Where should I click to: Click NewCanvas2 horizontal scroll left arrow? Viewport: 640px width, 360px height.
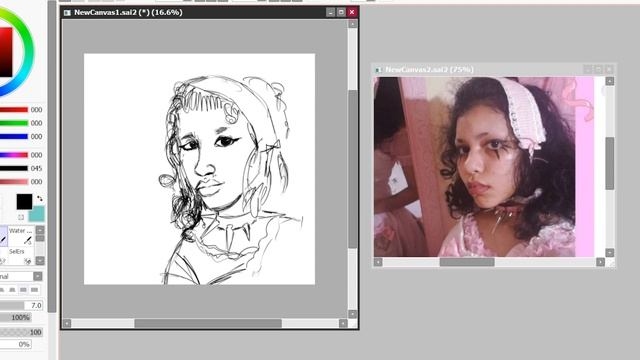pos(378,262)
